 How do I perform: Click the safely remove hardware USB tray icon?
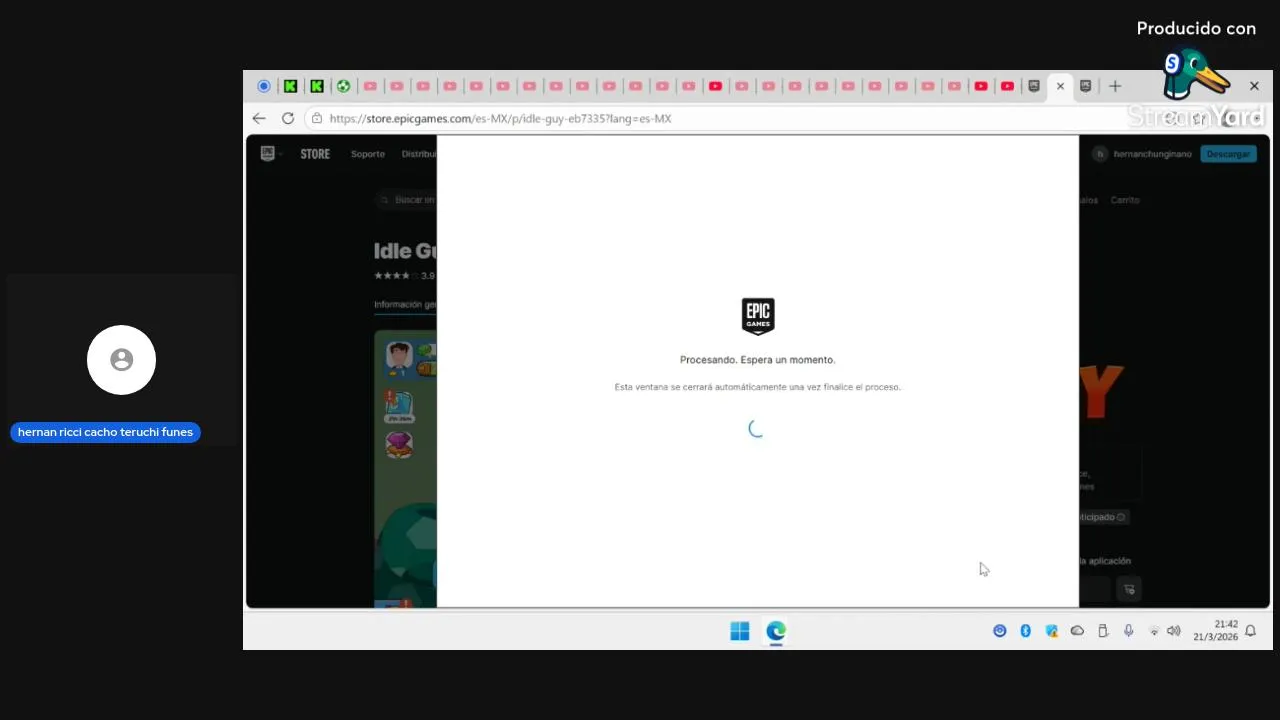tap(1103, 631)
